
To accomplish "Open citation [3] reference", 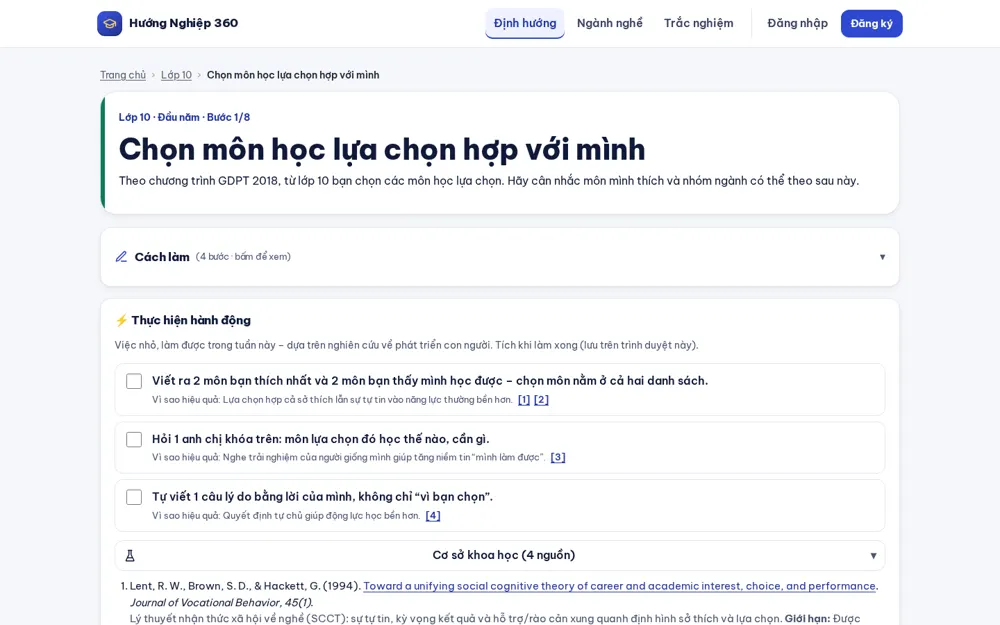I will (558, 457).
